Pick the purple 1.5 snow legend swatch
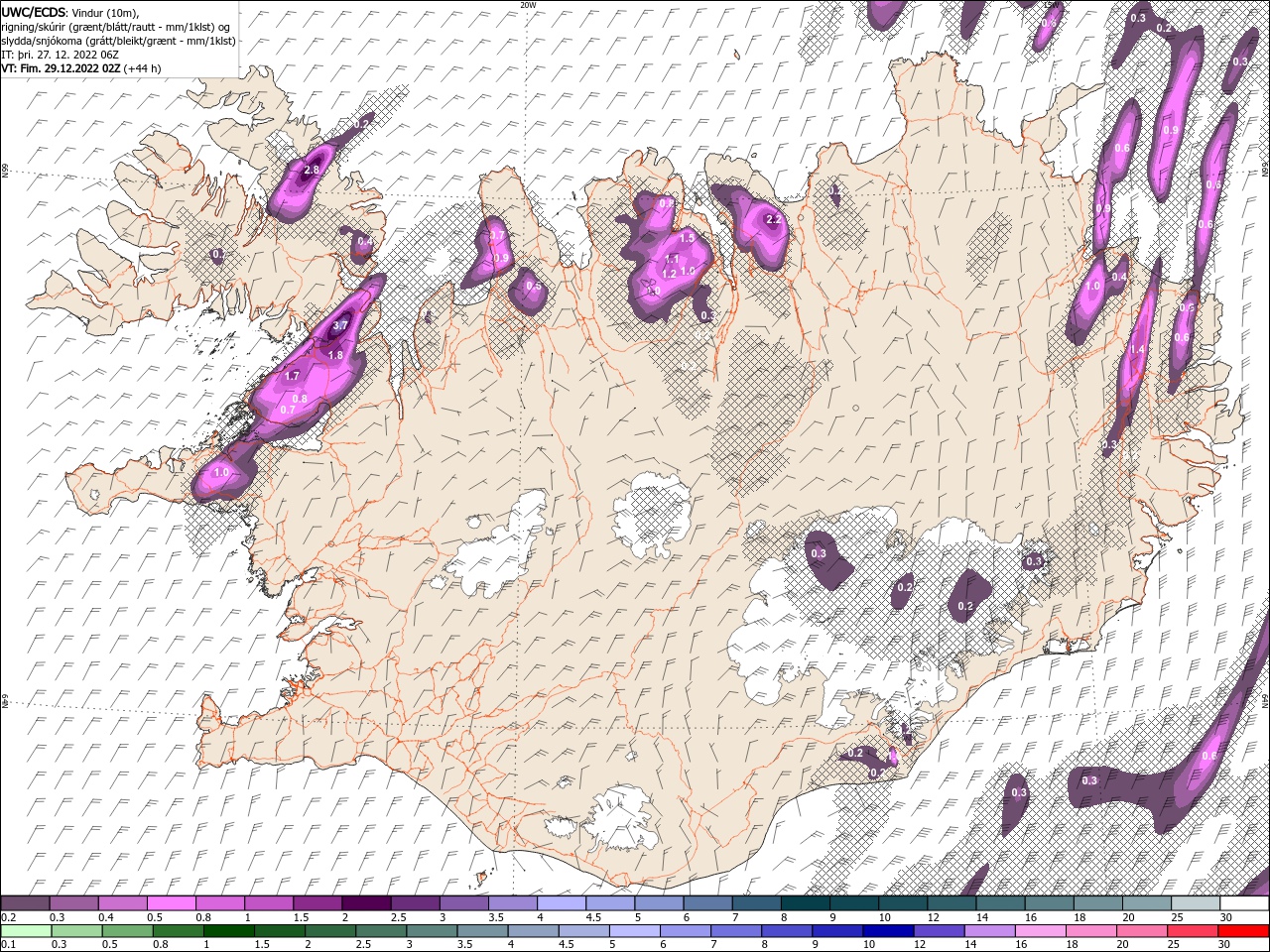This screenshot has height=952, width=1270. 318,902
